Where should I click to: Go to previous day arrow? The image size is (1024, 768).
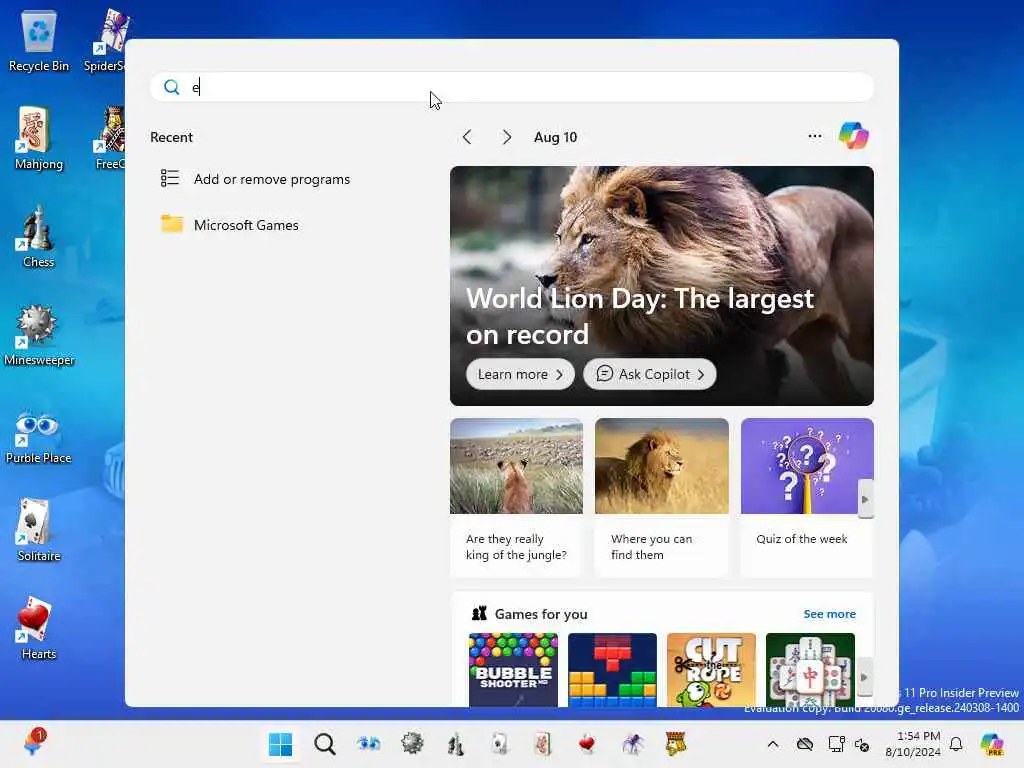pyautogui.click(x=467, y=137)
